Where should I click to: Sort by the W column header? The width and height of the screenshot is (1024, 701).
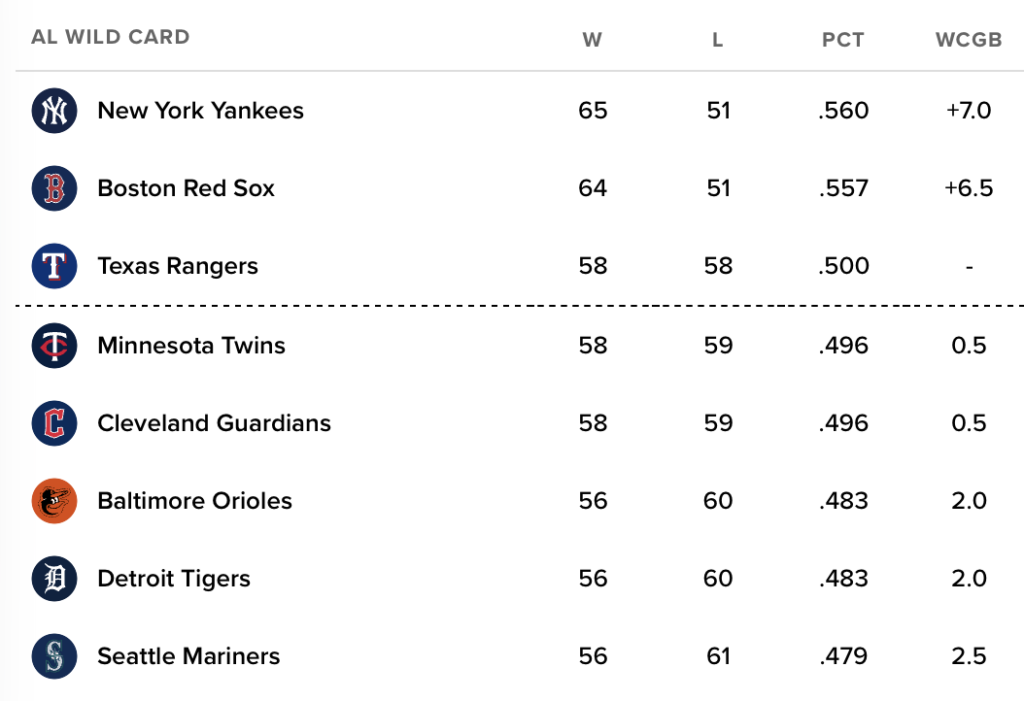[592, 40]
